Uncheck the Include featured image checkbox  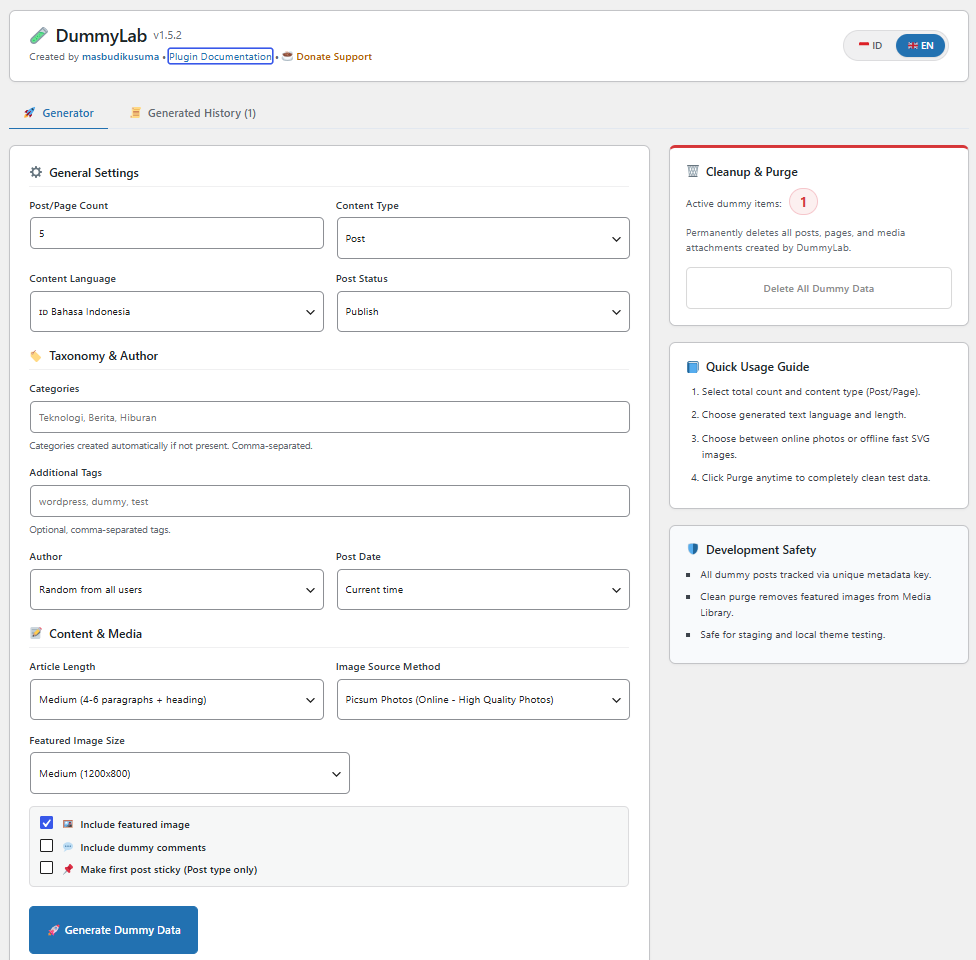coord(47,823)
